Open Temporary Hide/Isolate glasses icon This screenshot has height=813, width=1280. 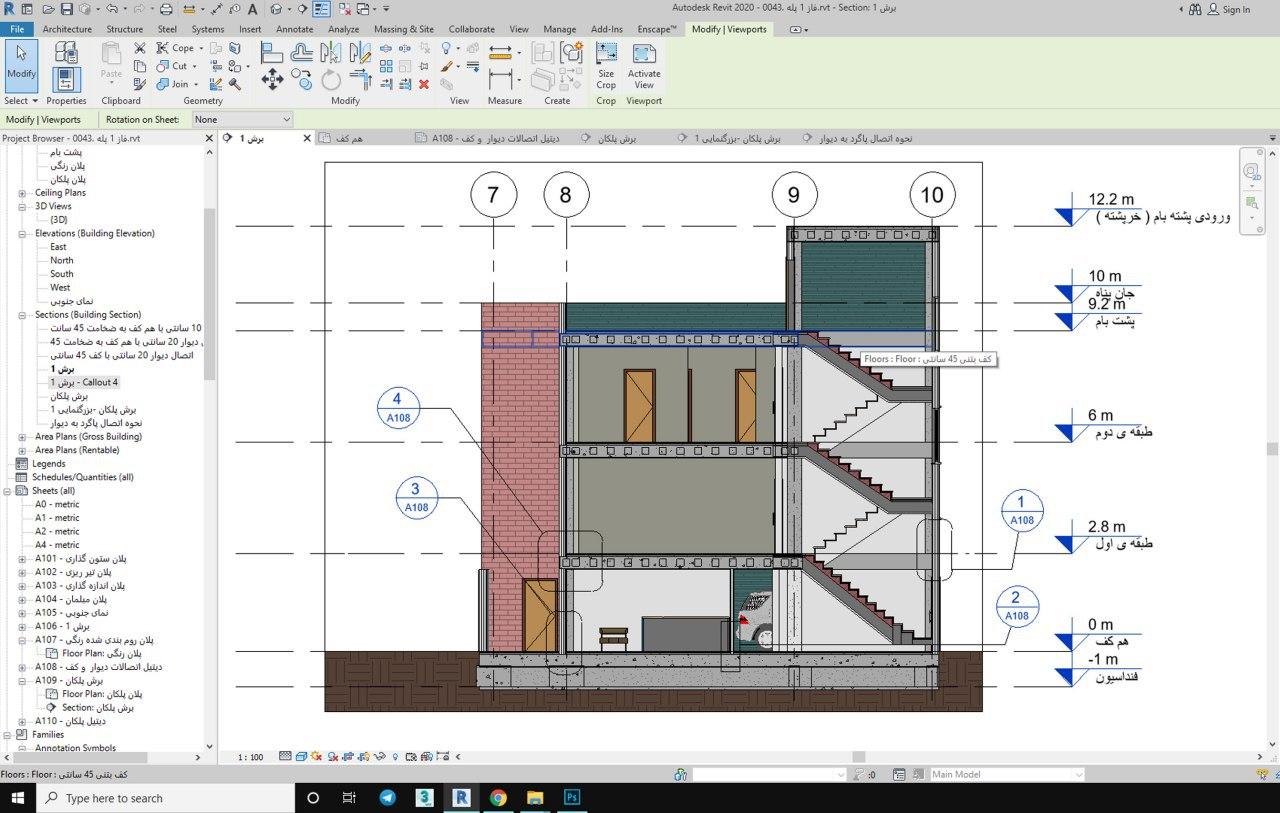[x=381, y=757]
